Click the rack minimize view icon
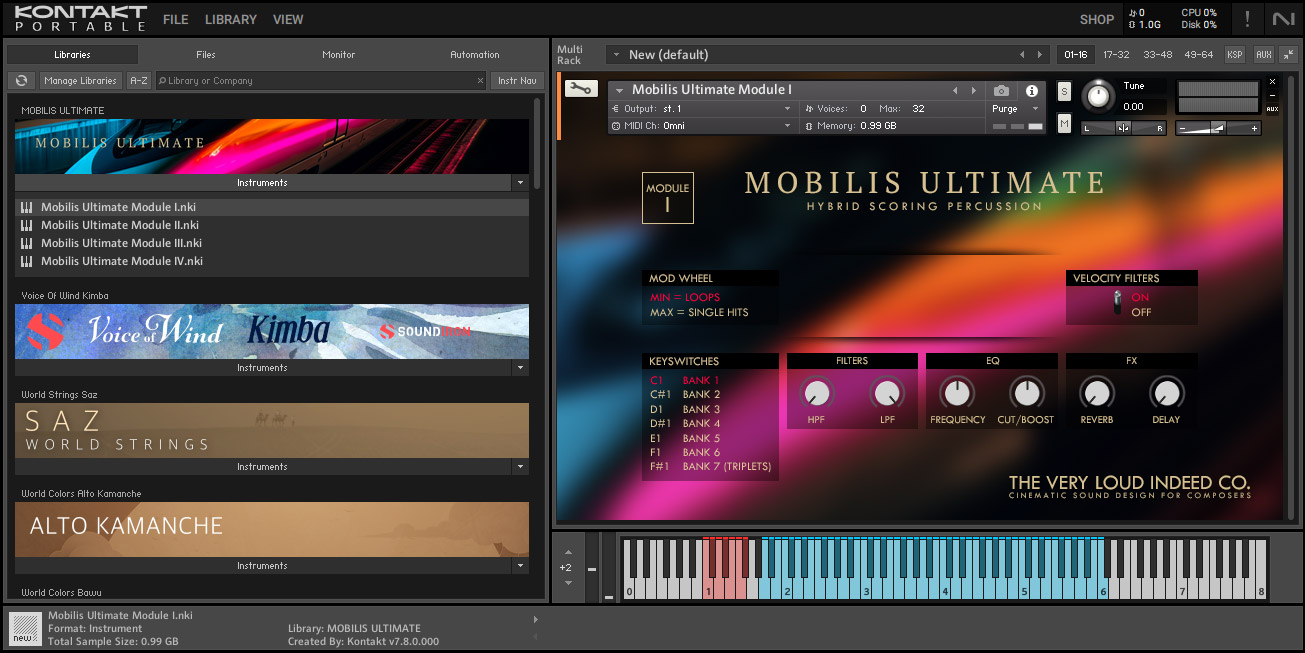This screenshot has width=1305, height=653. pyautogui.click(x=1287, y=55)
